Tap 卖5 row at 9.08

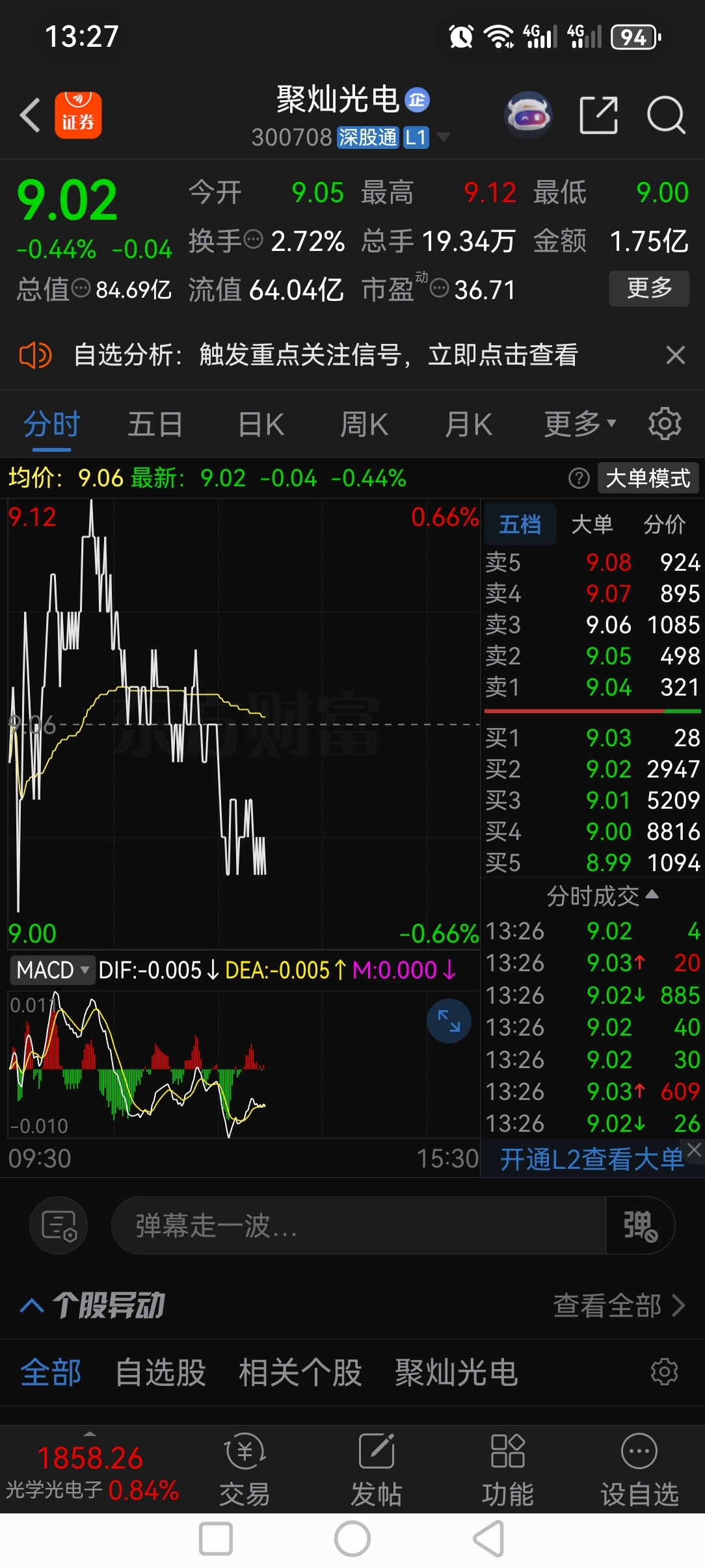click(x=592, y=562)
